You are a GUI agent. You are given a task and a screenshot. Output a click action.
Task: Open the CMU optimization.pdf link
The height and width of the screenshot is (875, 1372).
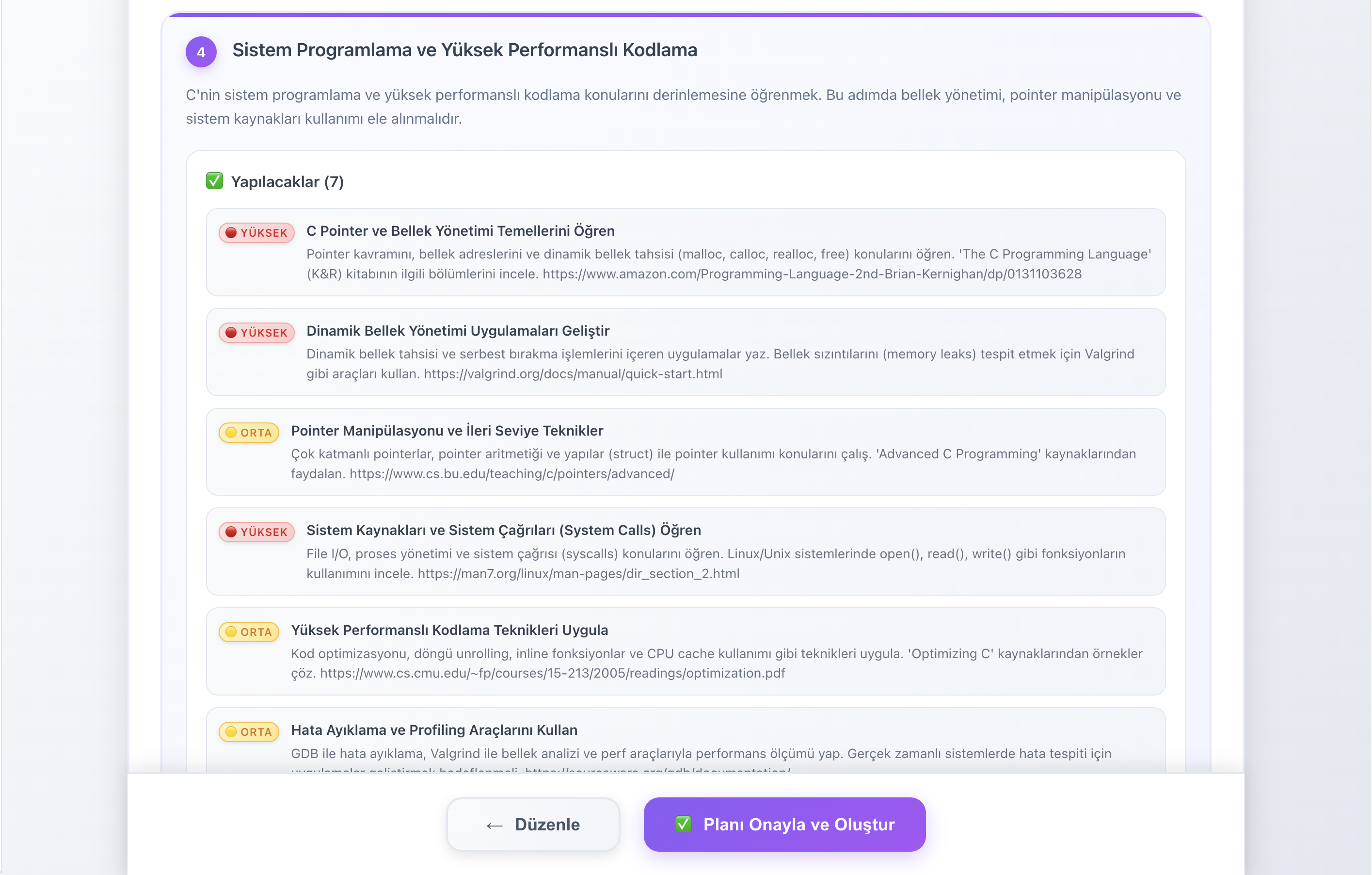click(x=552, y=673)
